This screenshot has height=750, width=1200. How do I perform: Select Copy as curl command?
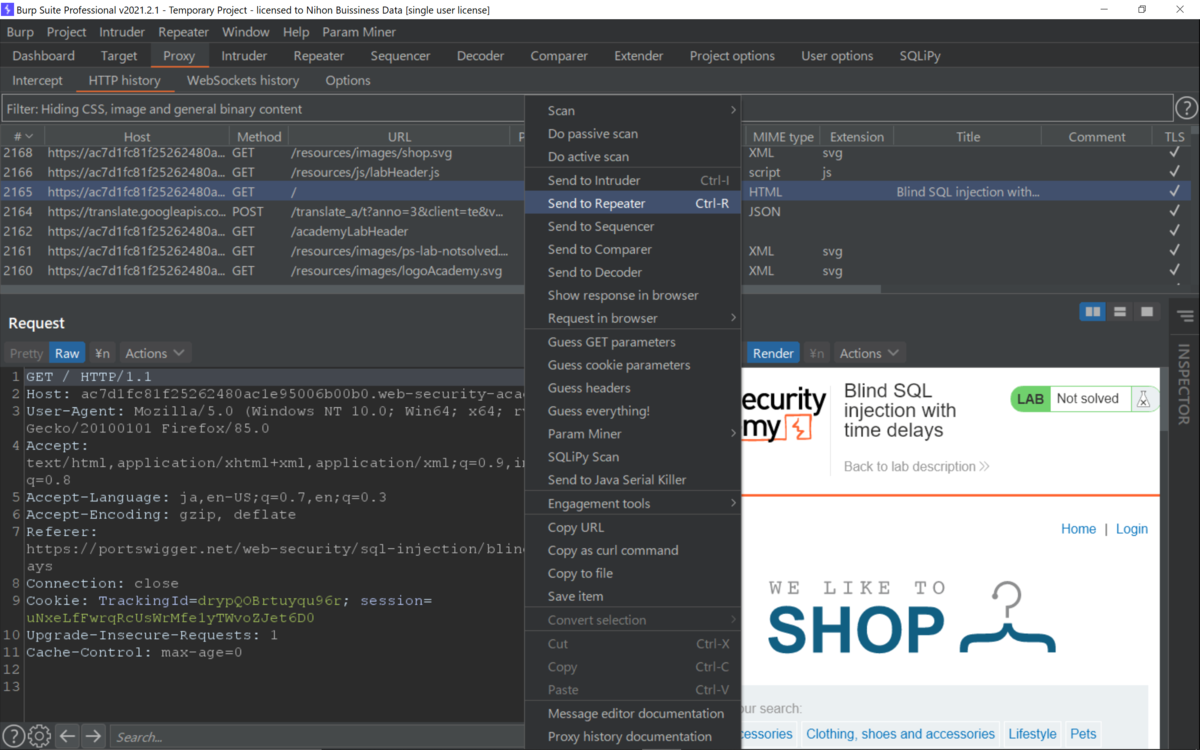pyautogui.click(x=632, y=550)
